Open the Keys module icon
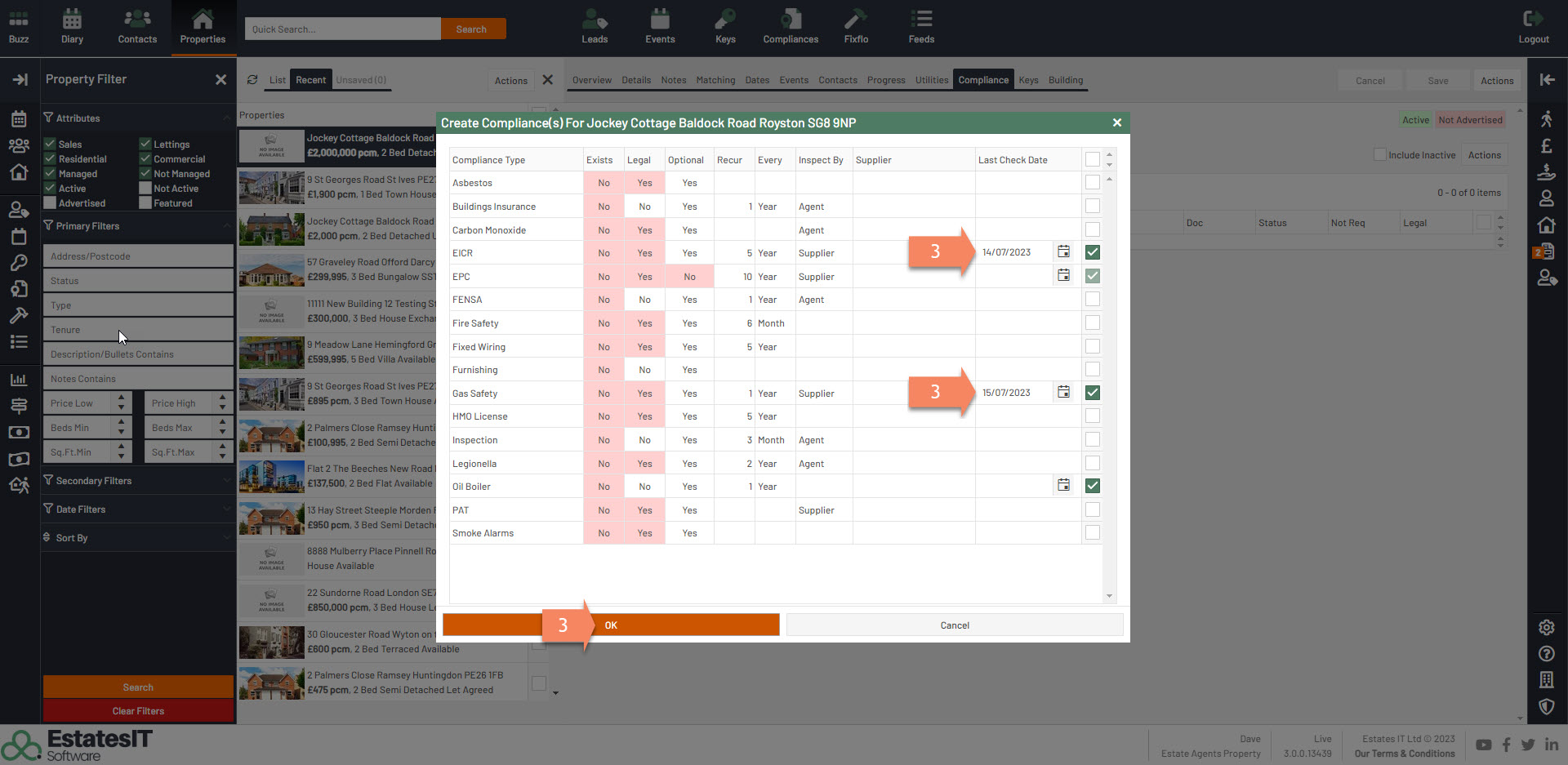 [x=725, y=20]
